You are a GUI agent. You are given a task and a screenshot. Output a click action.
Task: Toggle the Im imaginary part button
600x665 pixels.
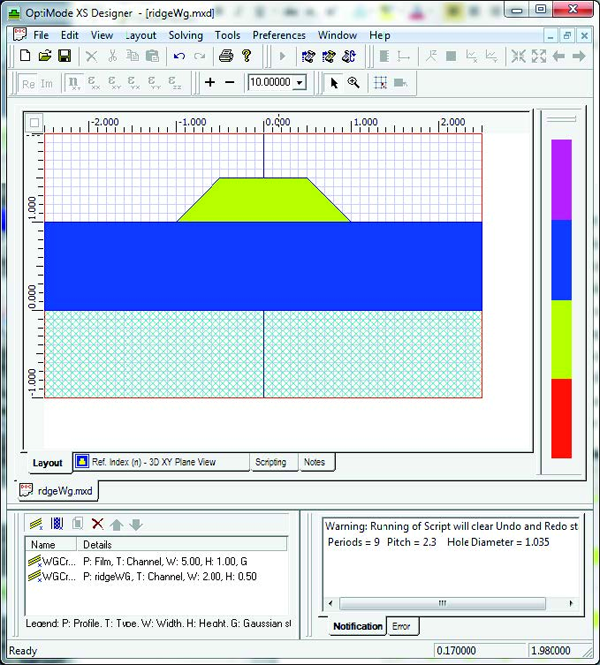47,84
